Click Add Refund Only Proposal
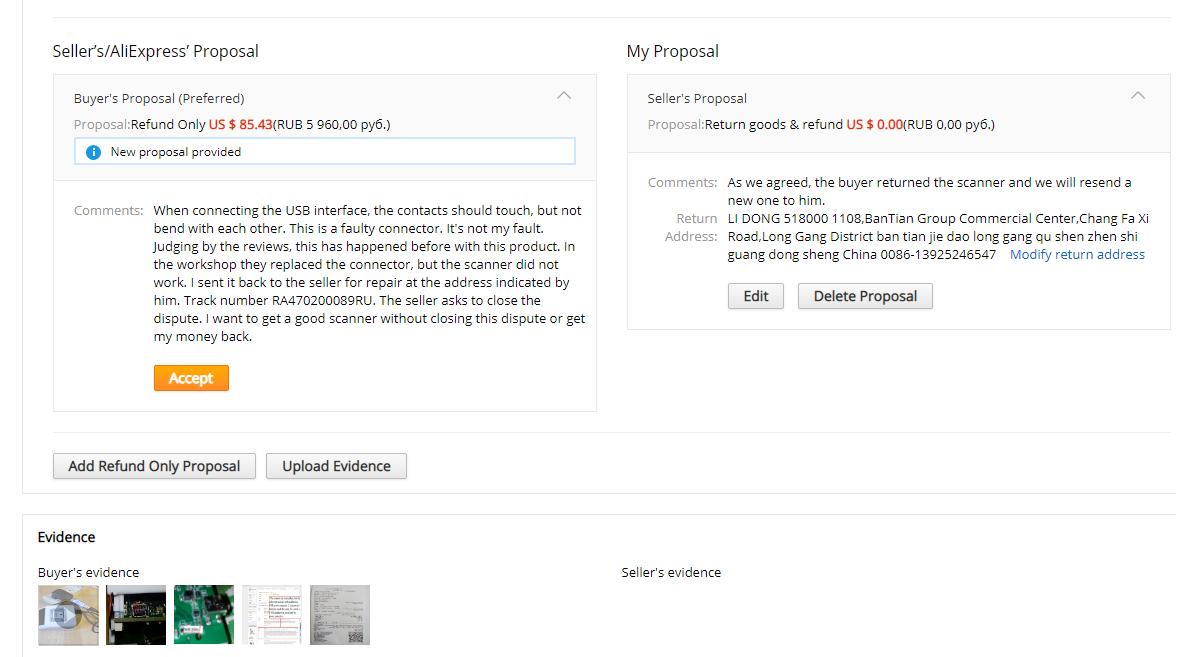Viewport: 1197px width, 657px height. [x=154, y=466]
